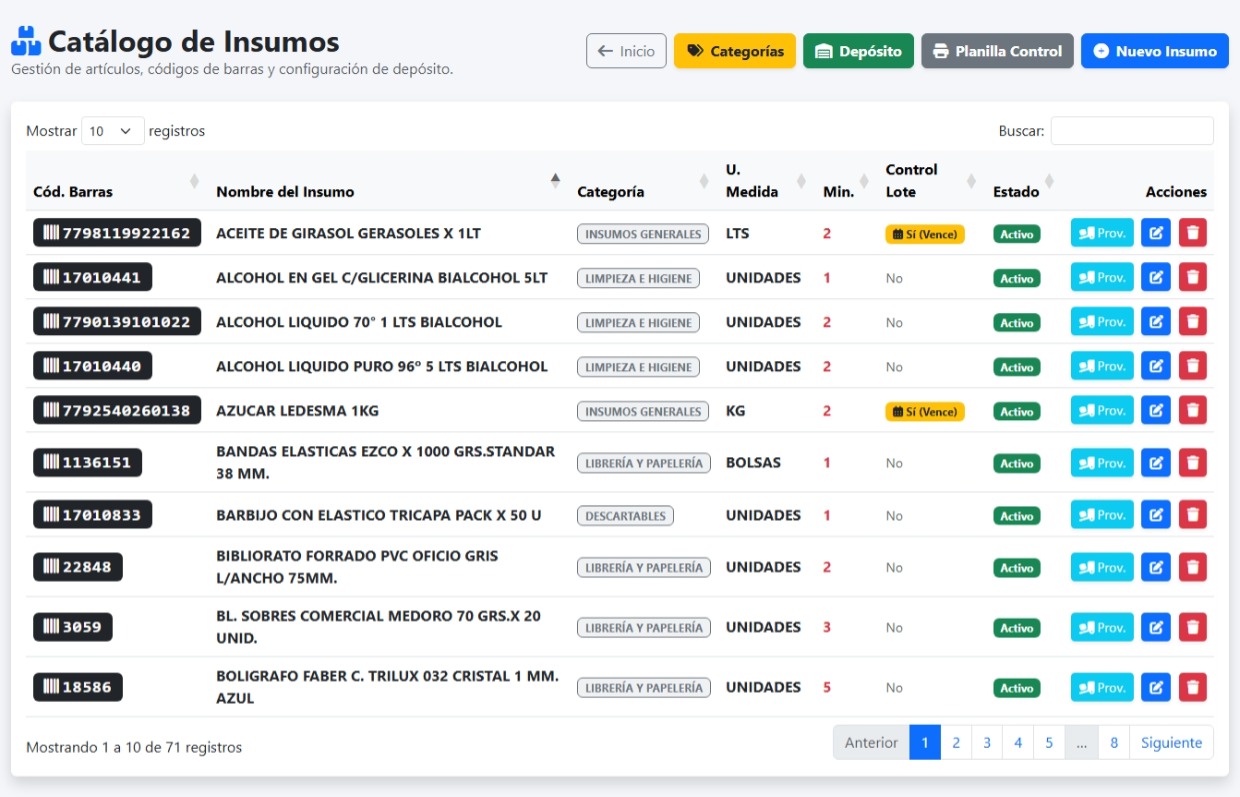Open the Depósito configuration

click(x=858, y=51)
